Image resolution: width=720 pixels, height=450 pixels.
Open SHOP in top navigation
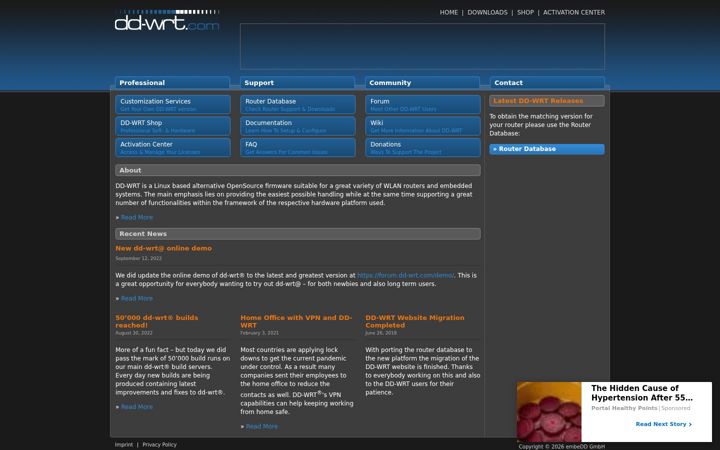525,13
